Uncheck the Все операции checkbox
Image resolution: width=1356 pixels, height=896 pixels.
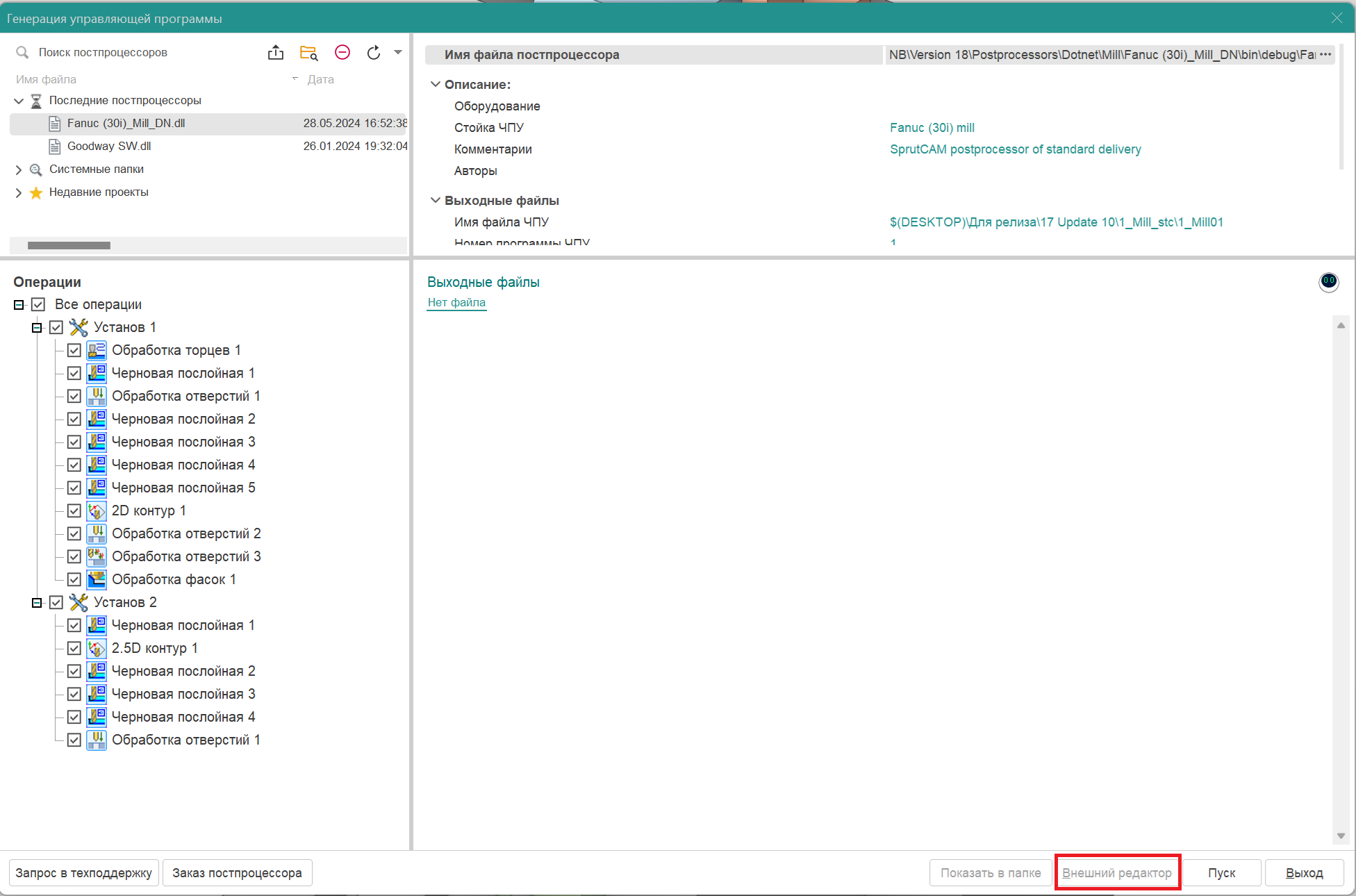(38, 304)
